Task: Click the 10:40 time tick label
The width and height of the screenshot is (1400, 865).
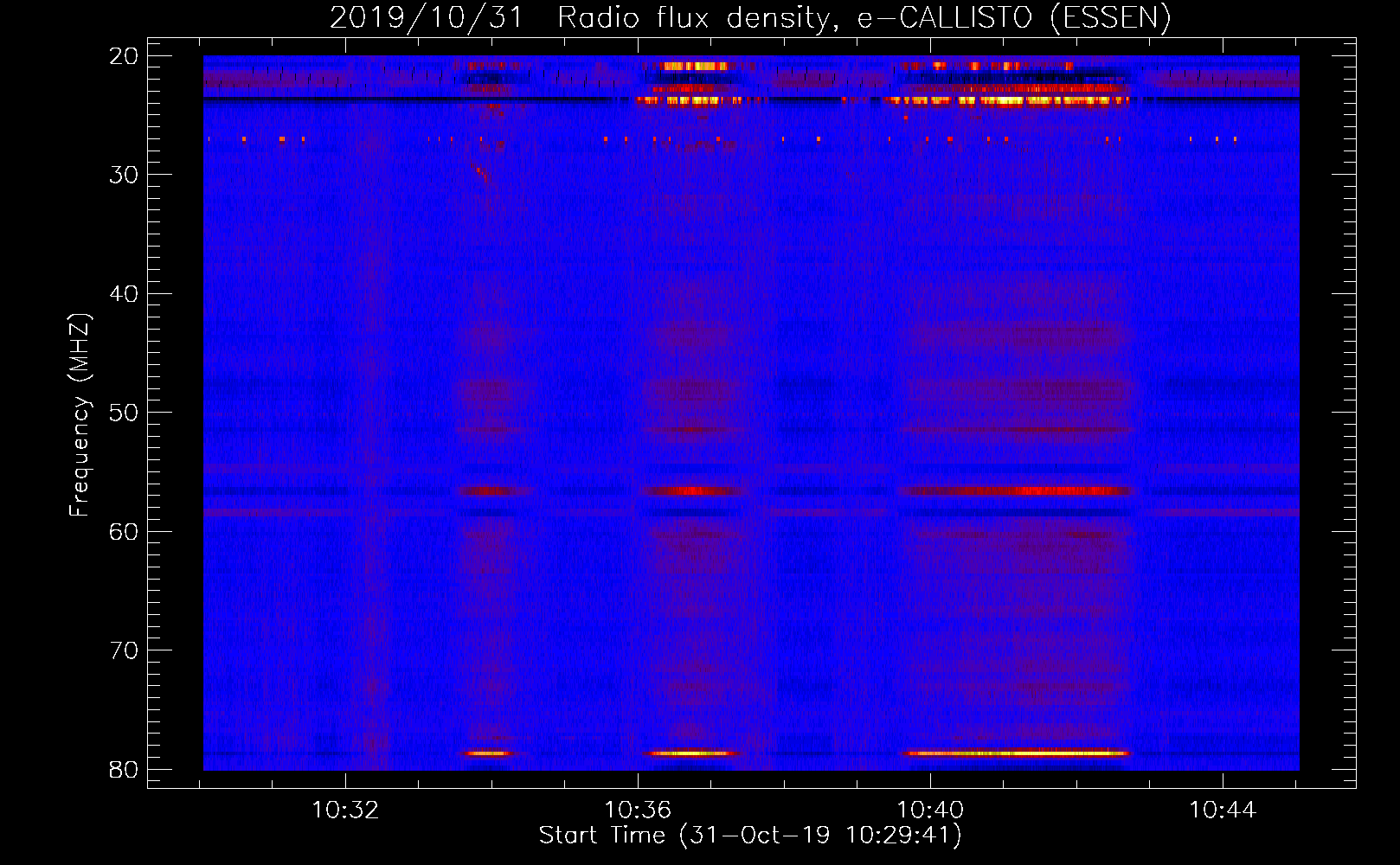Action: pos(930,811)
